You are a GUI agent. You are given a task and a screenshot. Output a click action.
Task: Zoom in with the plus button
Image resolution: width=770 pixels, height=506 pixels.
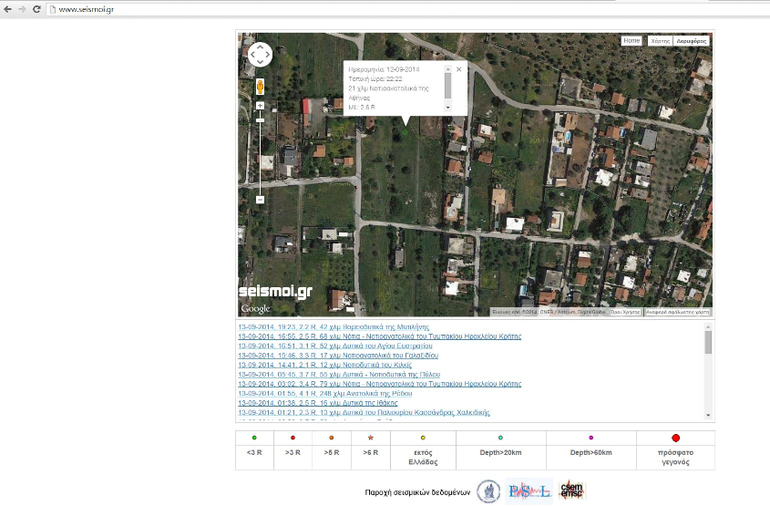(x=260, y=106)
